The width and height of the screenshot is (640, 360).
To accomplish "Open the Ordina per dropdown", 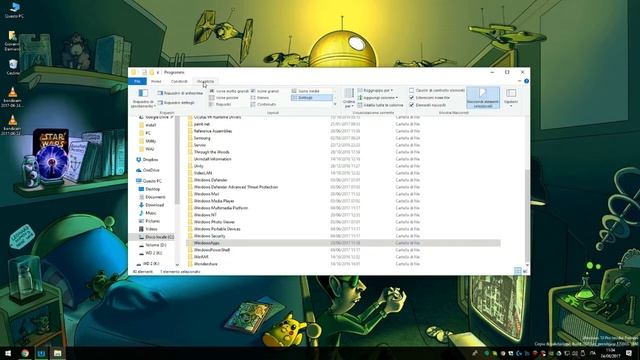I will (x=349, y=98).
